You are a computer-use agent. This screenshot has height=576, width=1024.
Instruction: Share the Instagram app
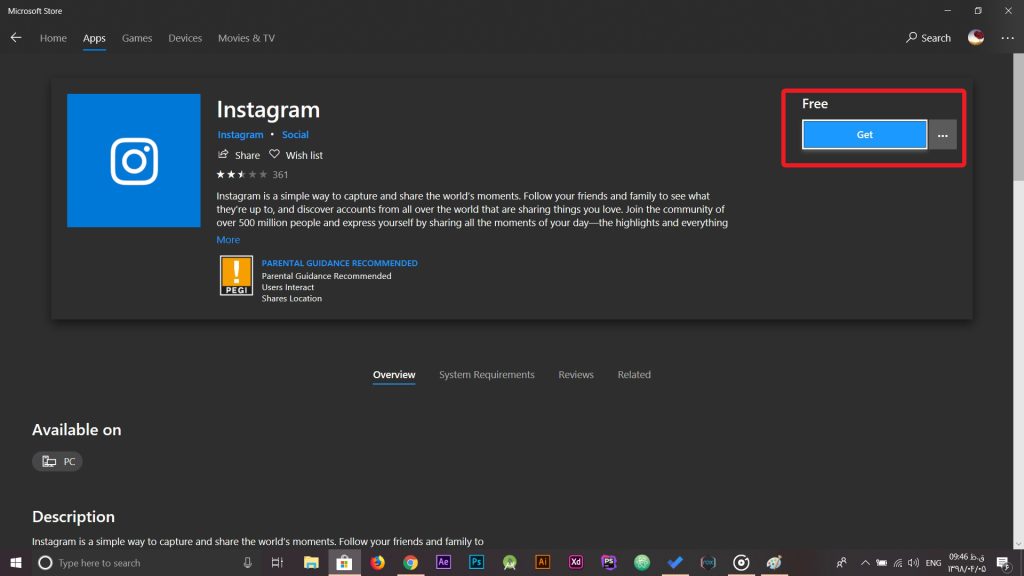pos(239,155)
